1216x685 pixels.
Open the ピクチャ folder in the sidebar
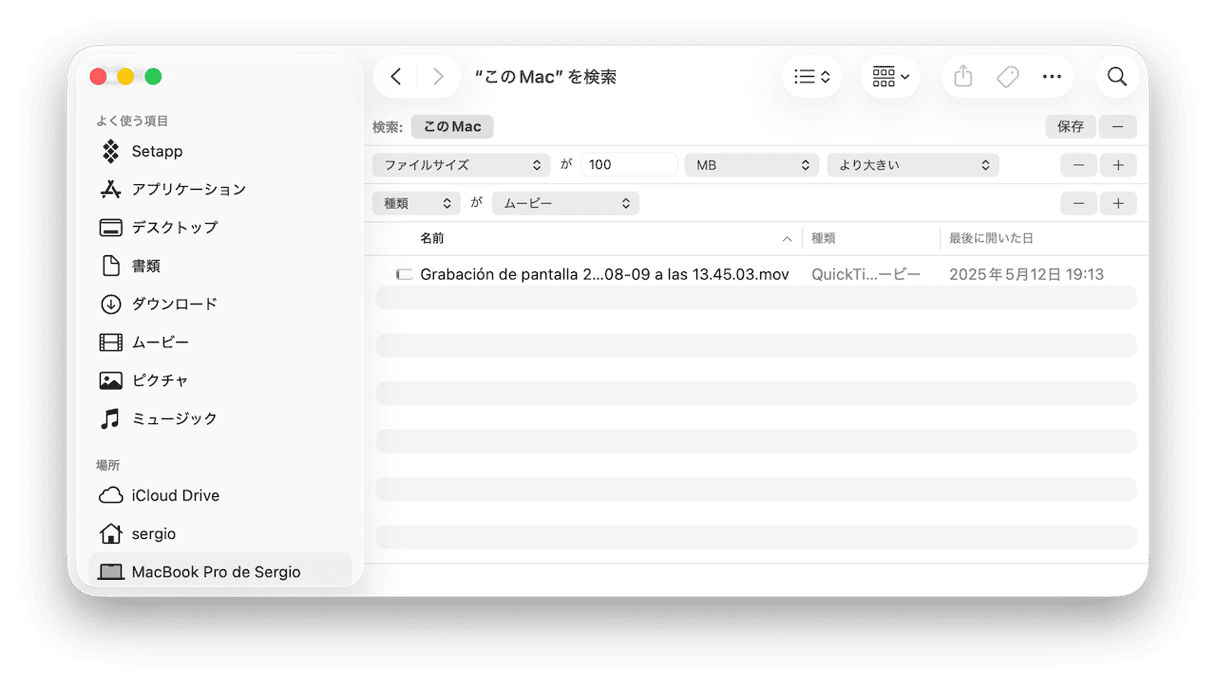coord(156,380)
